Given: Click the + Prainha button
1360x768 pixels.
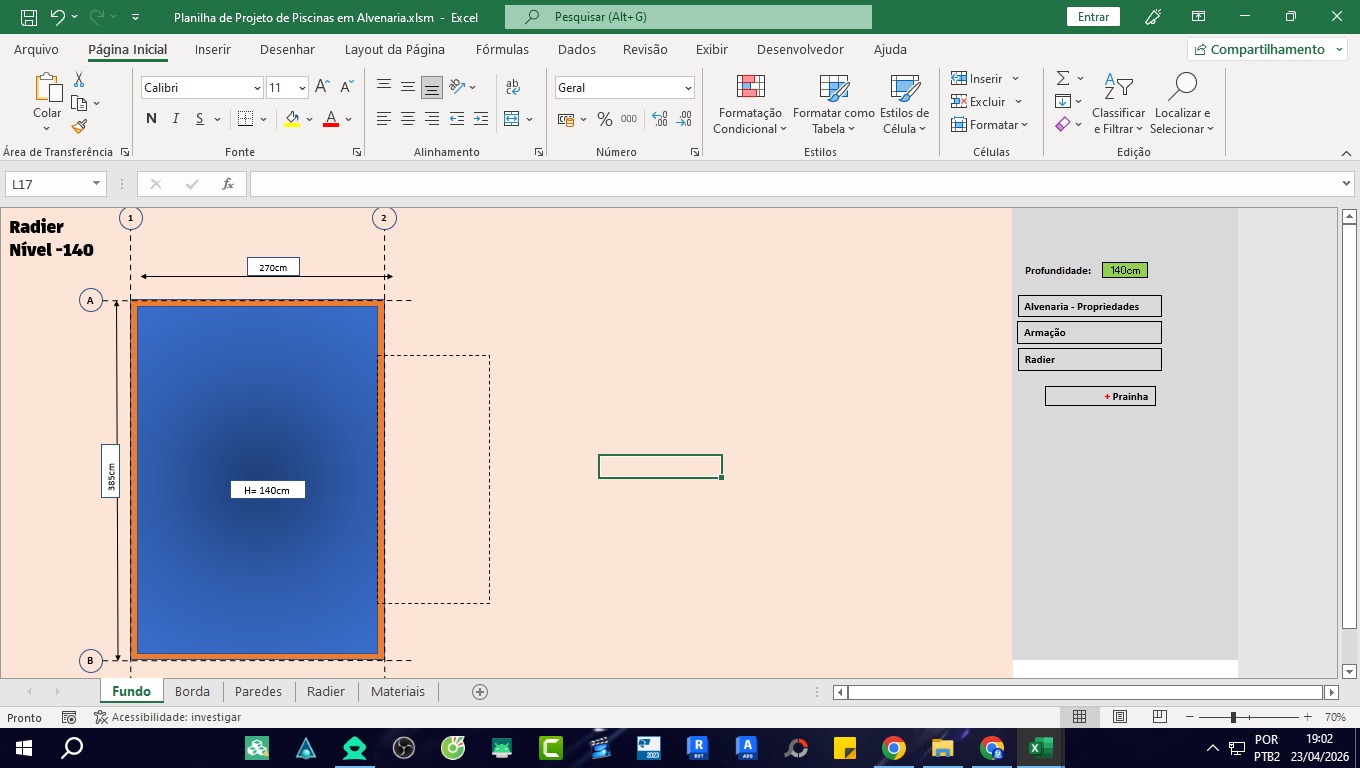Looking at the screenshot, I should 1100,396.
